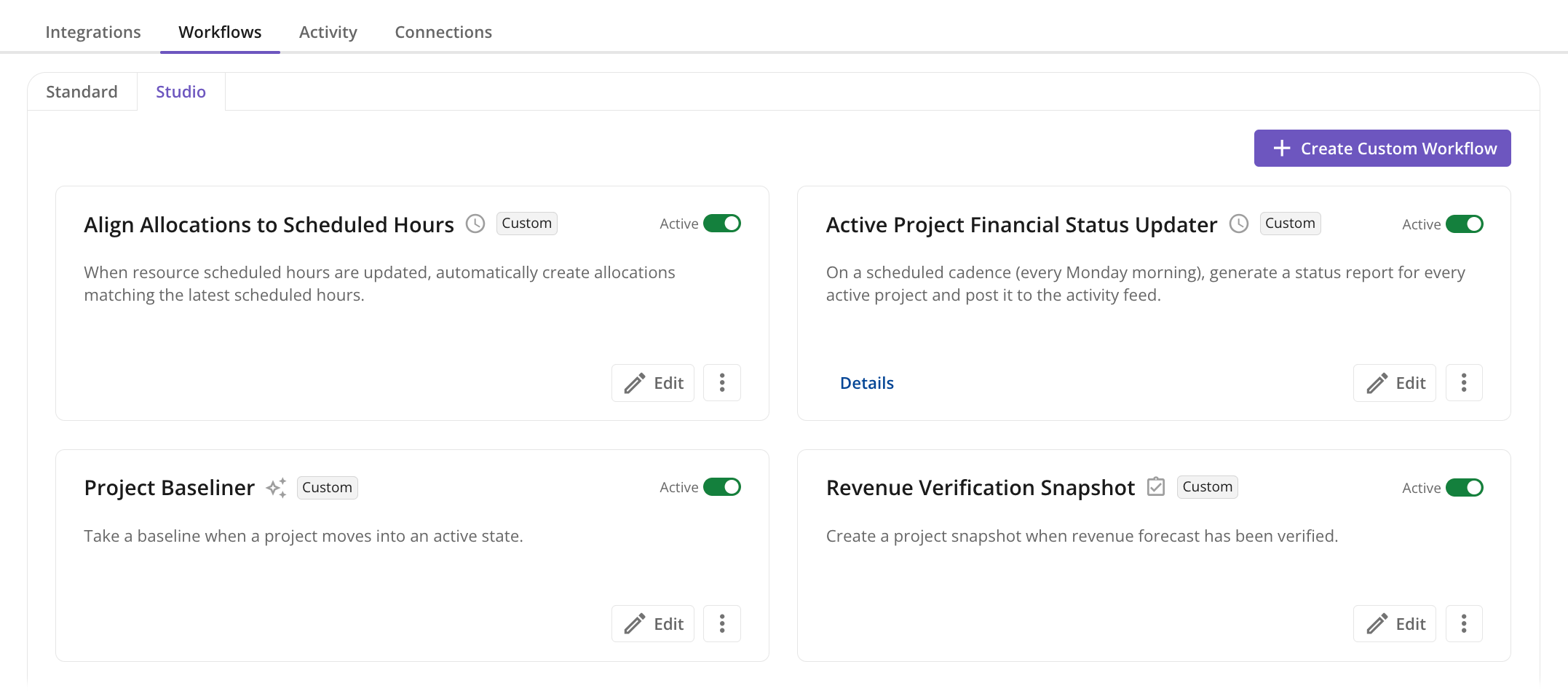Select the Studio sub-tab
Screen dimensions: 1568x691
(x=181, y=92)
